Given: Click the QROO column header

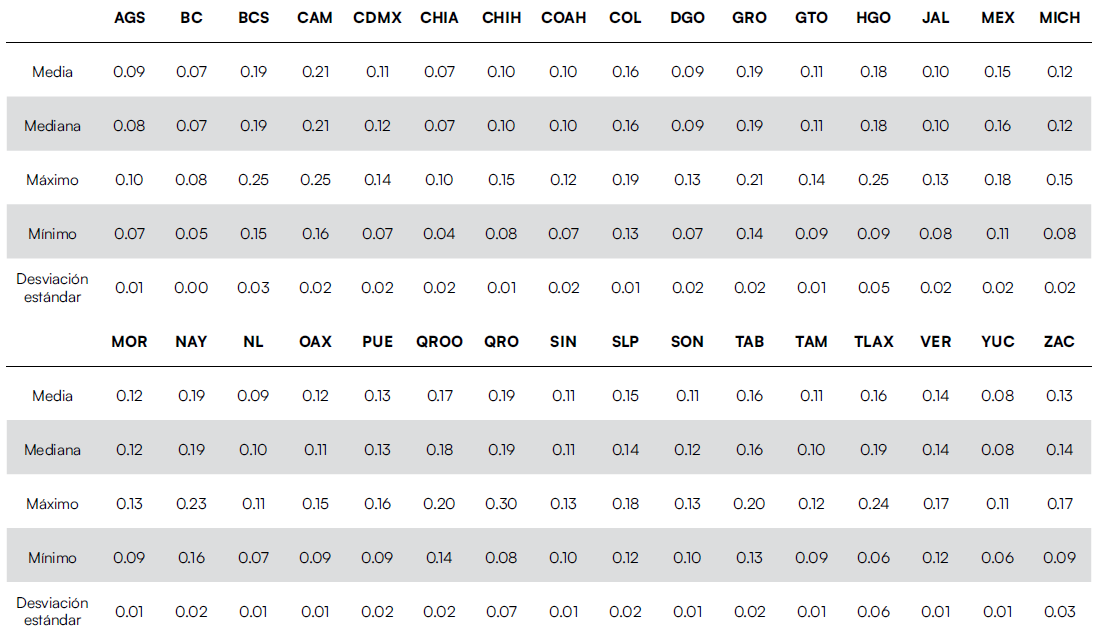Looking at the screenshot, I should [439, 342].
